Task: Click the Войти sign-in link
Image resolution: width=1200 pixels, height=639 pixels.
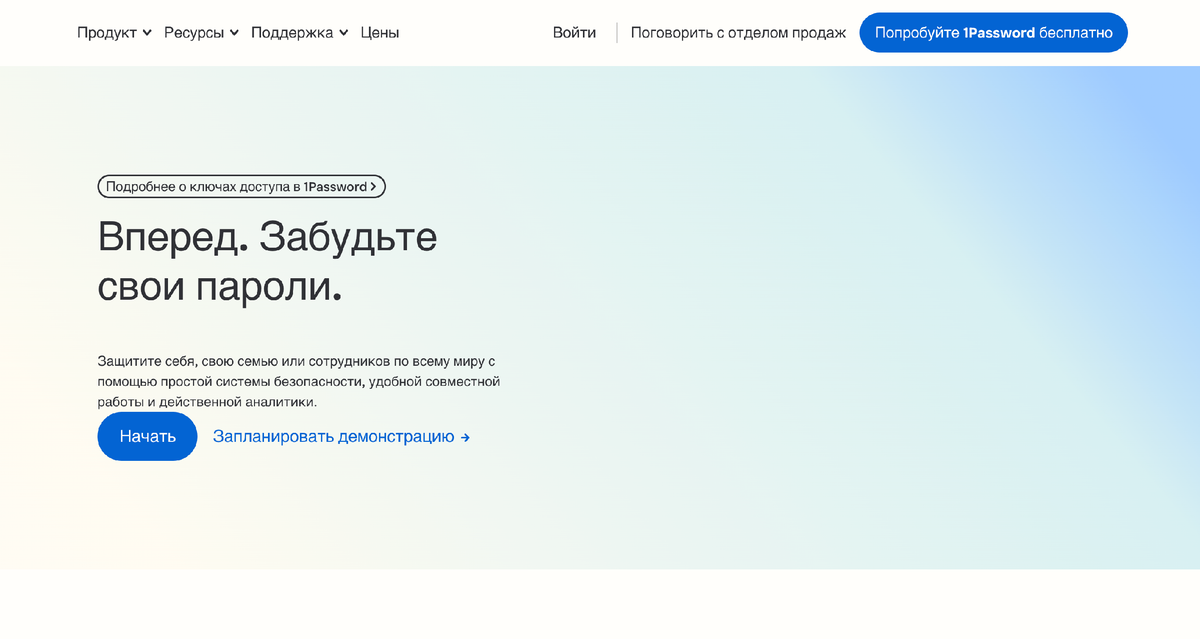Action: (x=574, y=33)
